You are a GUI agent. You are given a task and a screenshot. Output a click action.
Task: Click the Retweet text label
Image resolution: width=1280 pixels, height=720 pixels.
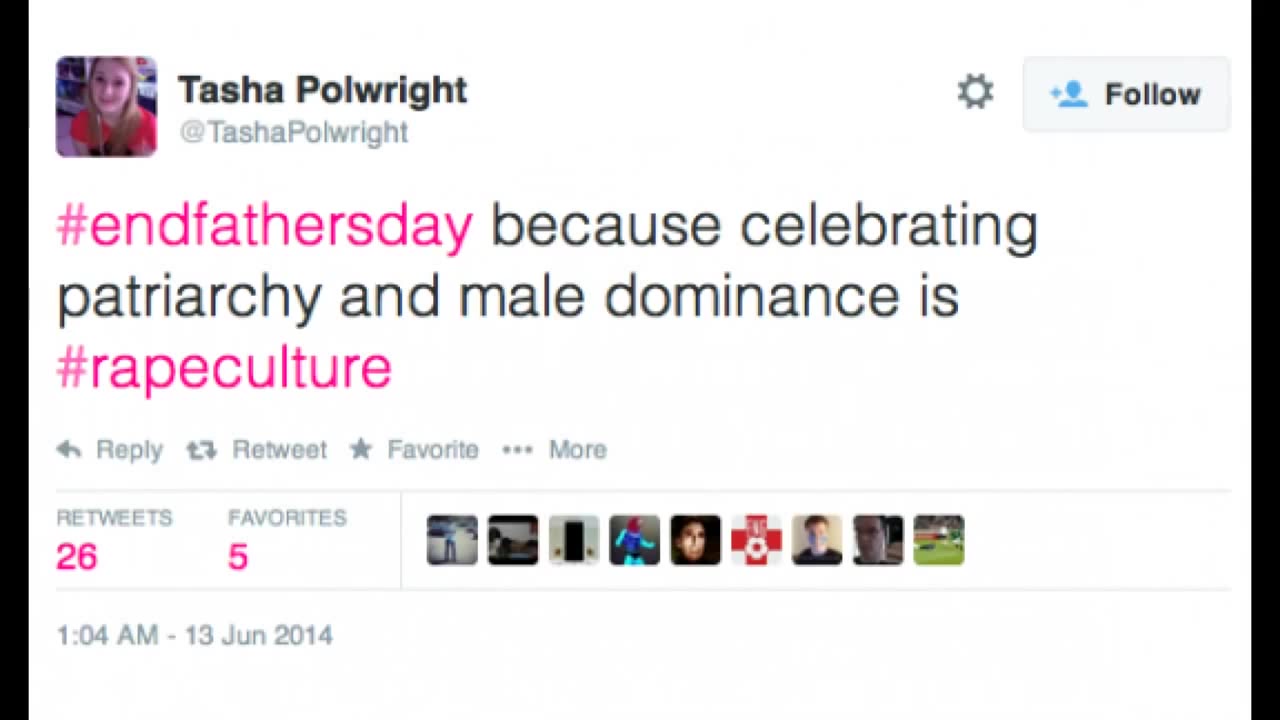279,450
